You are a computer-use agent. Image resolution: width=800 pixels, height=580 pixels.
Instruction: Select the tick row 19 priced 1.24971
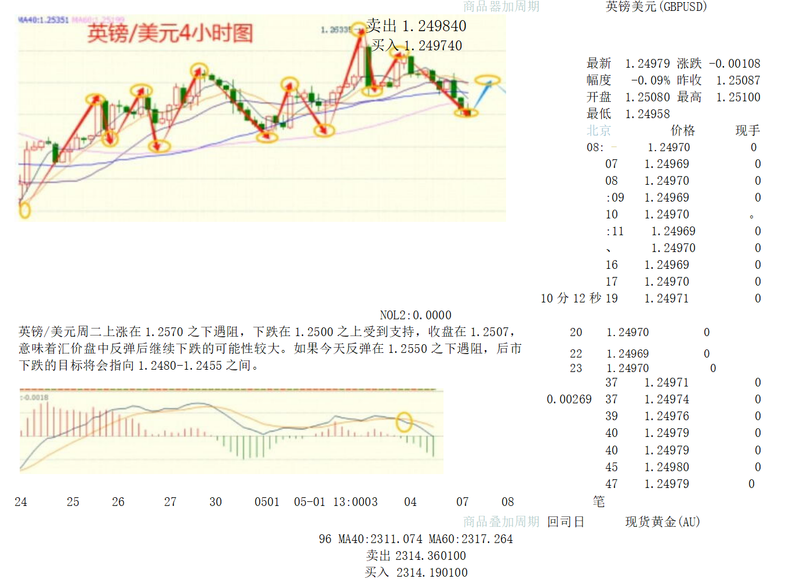click(683, 299)
